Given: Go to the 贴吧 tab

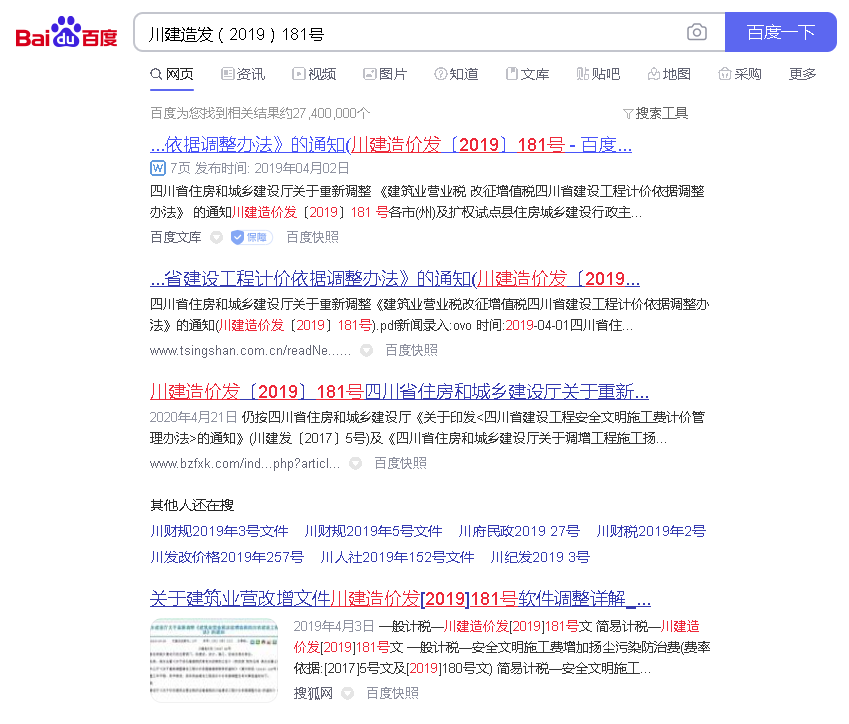Looking at the screenshot, I should pyautogui.click(x=598, y=74).
